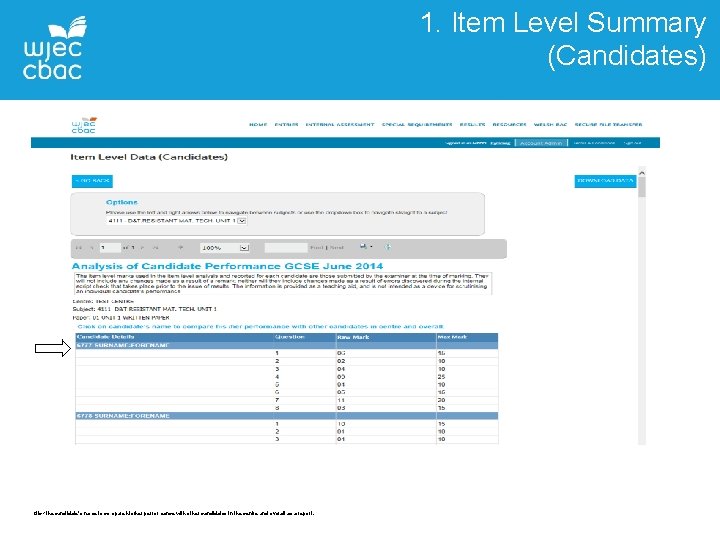This screenshot has height=540, width=720.
Task: Open the 100% zoom dropdown
Action: (225, 248)
